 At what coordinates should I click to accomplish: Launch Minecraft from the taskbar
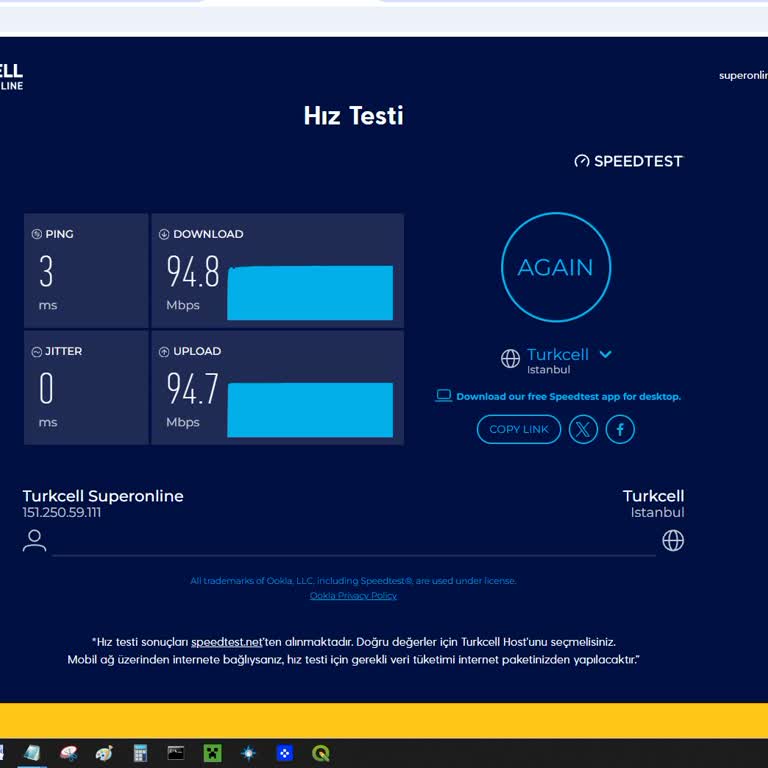[x=213, y=753]
